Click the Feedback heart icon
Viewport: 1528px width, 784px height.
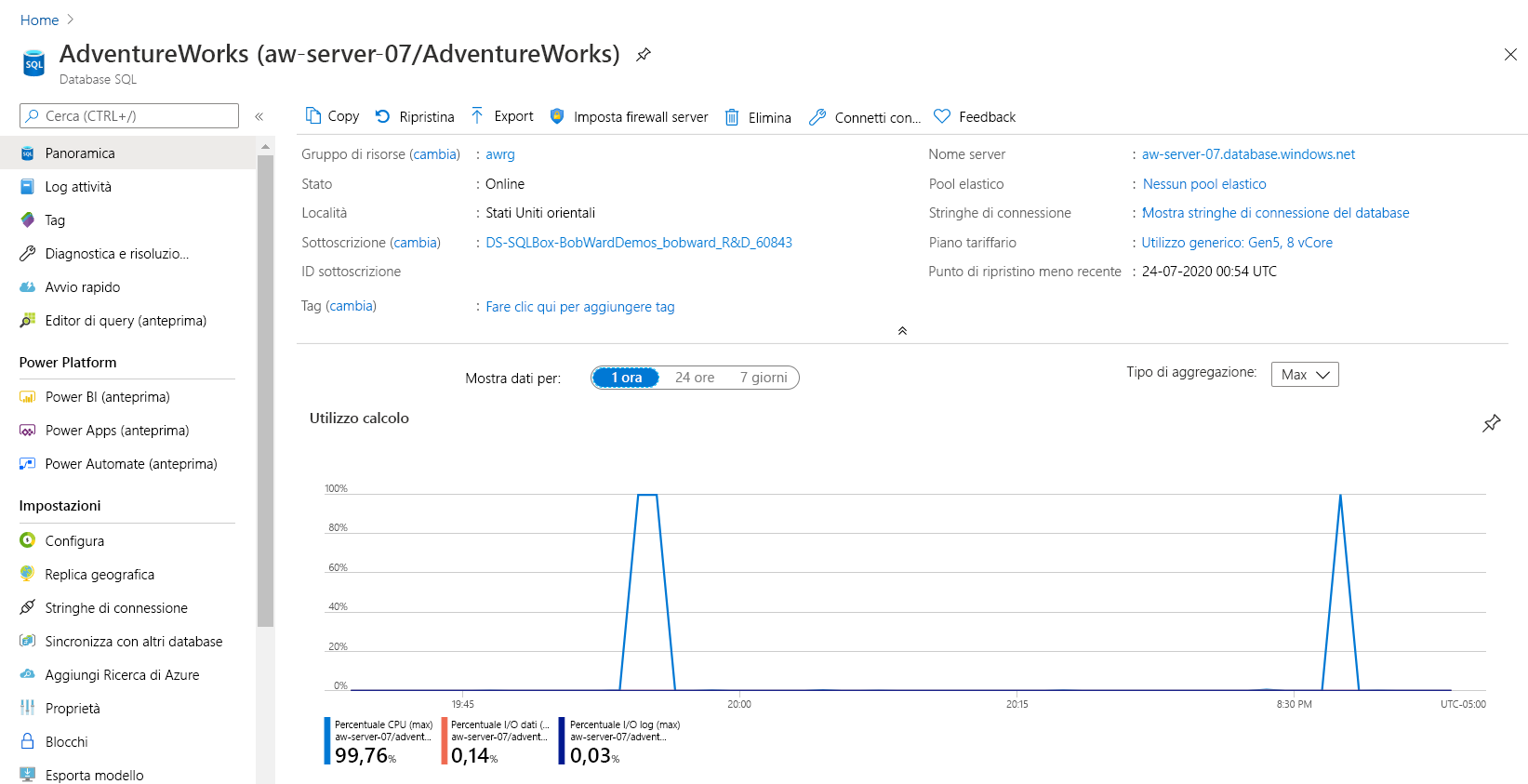point(942,116)
